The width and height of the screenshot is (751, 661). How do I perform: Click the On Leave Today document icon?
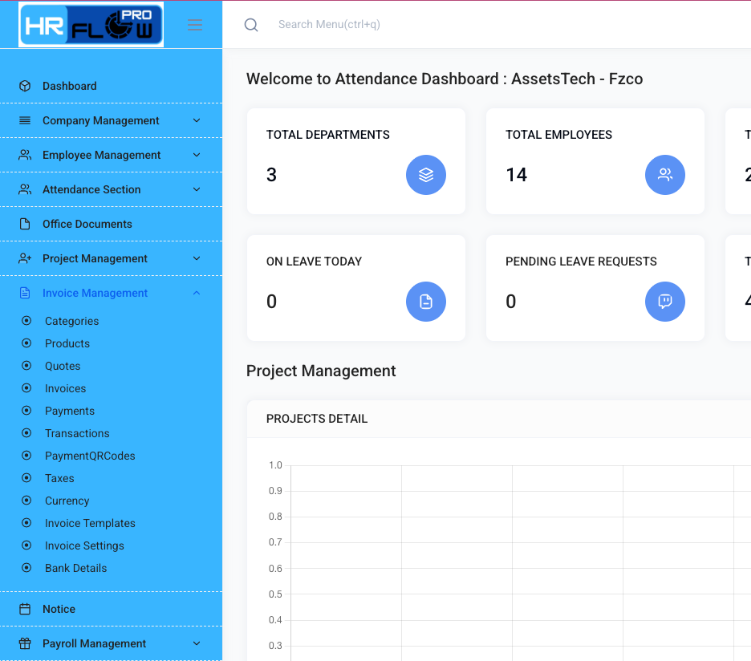(x=425, y=302)
